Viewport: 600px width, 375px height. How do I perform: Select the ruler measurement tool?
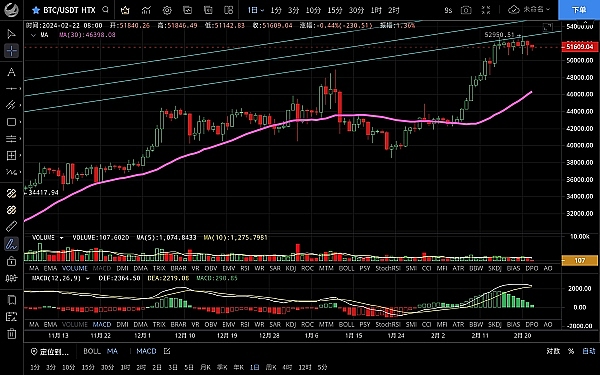[11, 227]
